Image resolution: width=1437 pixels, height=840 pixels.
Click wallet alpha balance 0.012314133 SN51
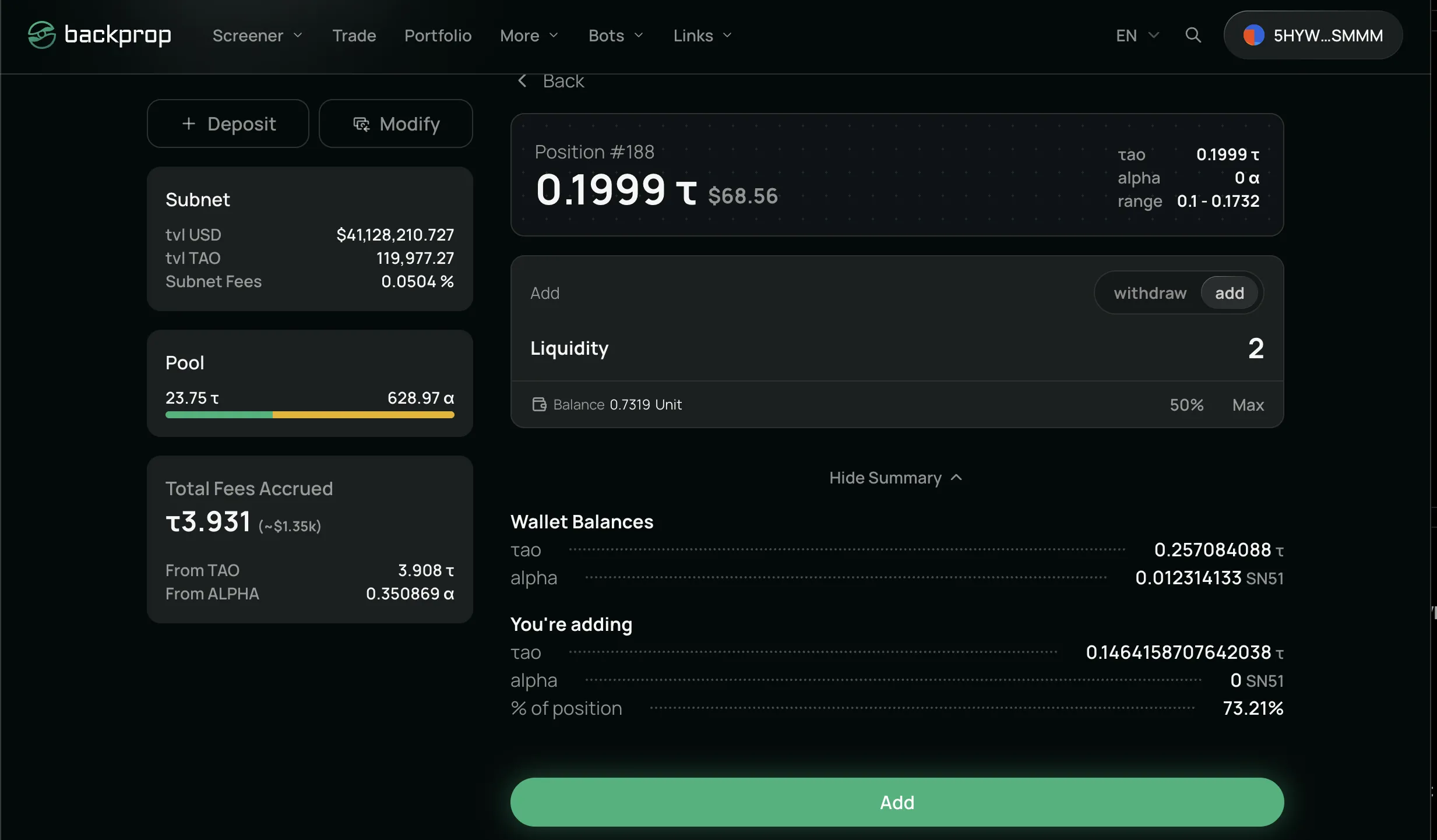pos(1210,577)
